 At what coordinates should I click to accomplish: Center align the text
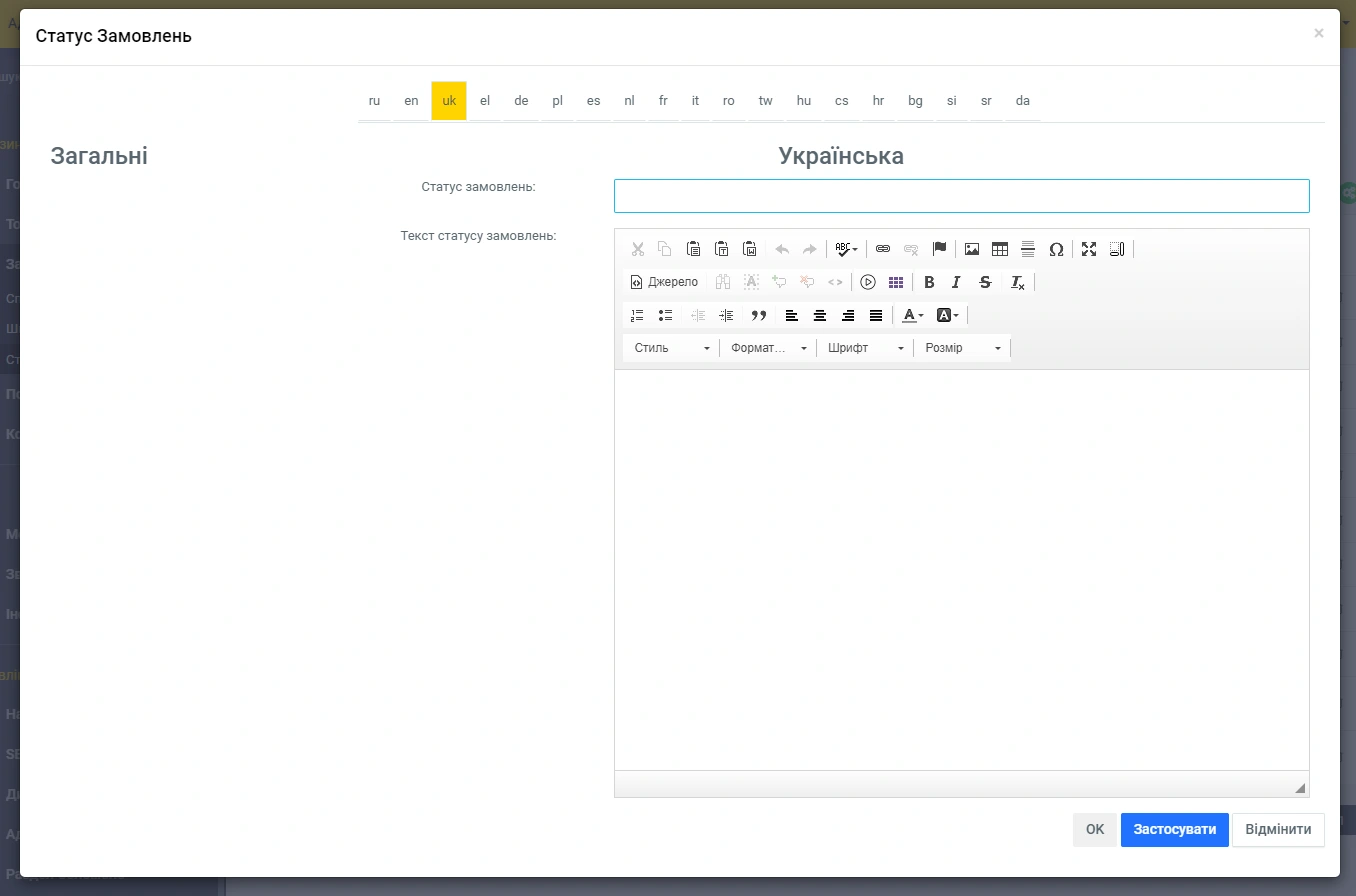[x=820, y=315]
